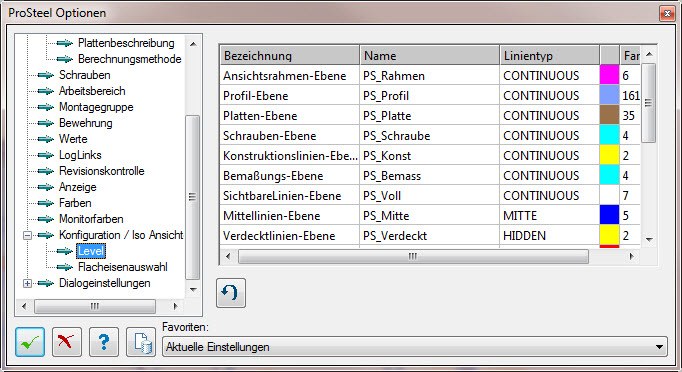Click the arrow icon beside Arbeitsbereich

tap(46, 91)
